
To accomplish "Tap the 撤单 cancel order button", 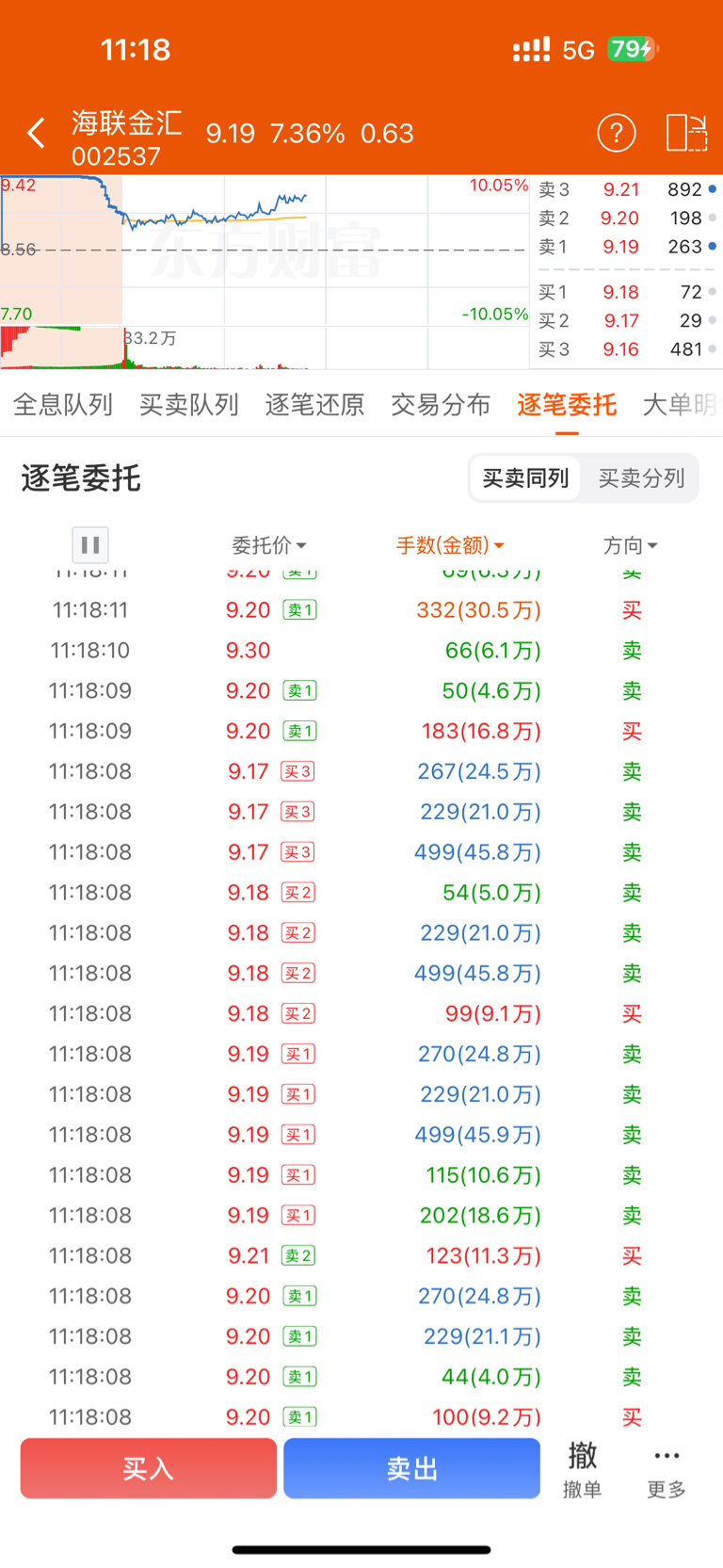I will 583,1470.
